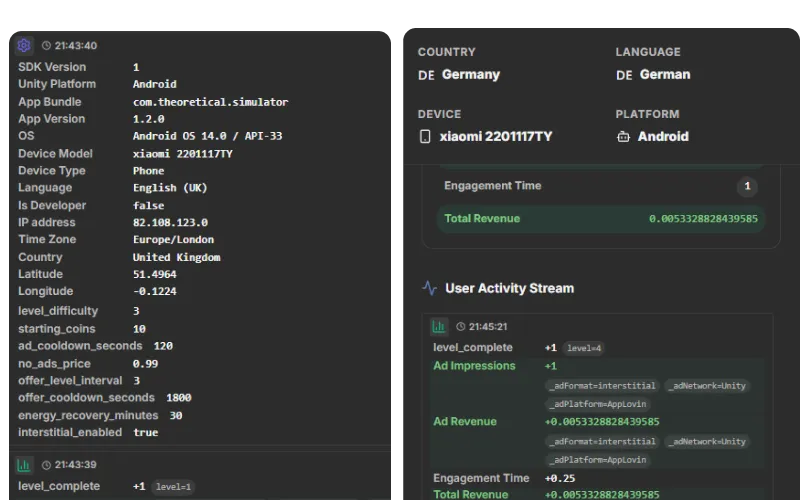The width and height of the screenshot is (800, 500).
Task: Click the User Activity Stream heading
Action: (509, 288)
